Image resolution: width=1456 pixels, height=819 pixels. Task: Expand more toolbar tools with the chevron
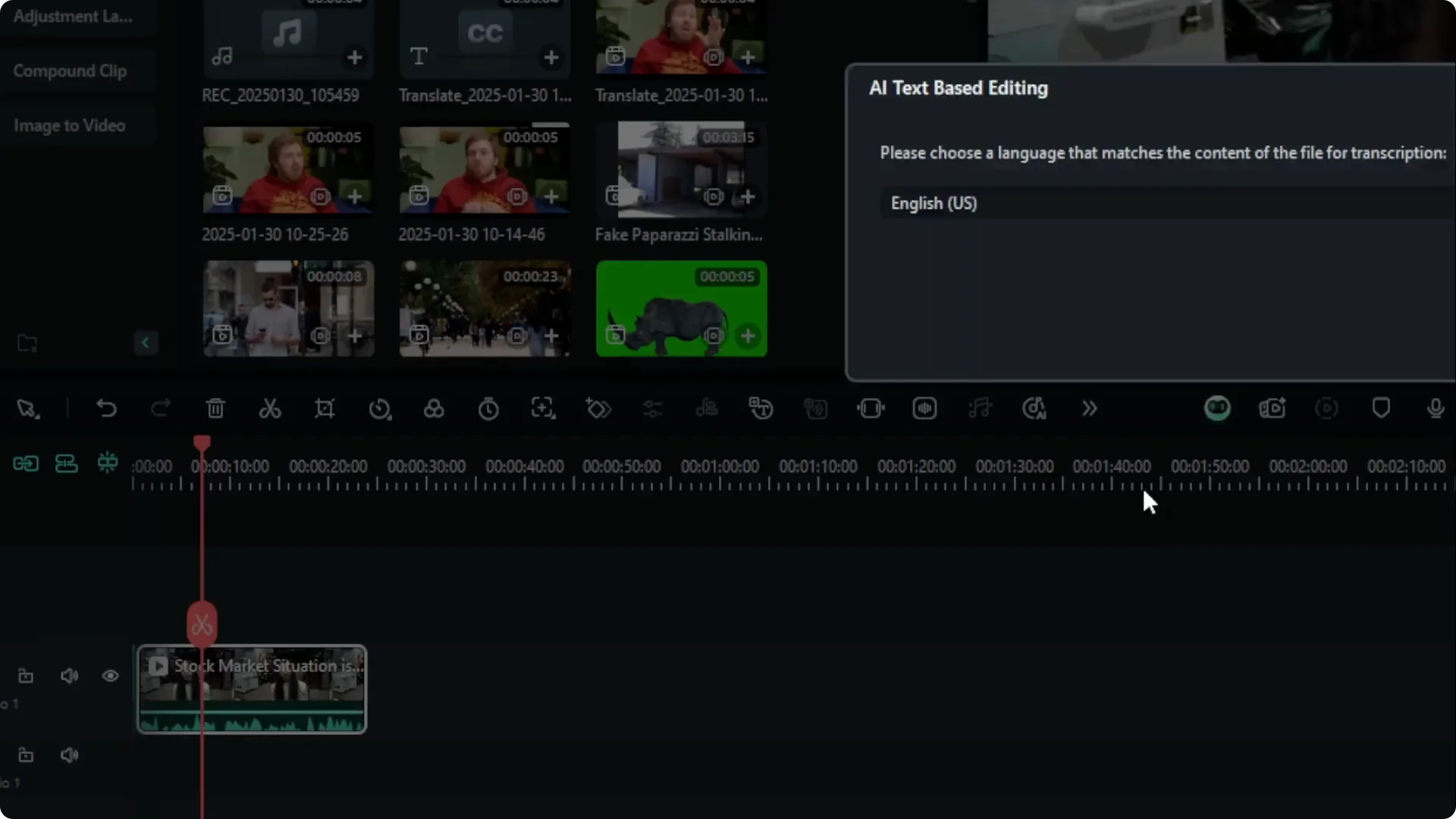pyautogui.click(x=1090, y=409)
